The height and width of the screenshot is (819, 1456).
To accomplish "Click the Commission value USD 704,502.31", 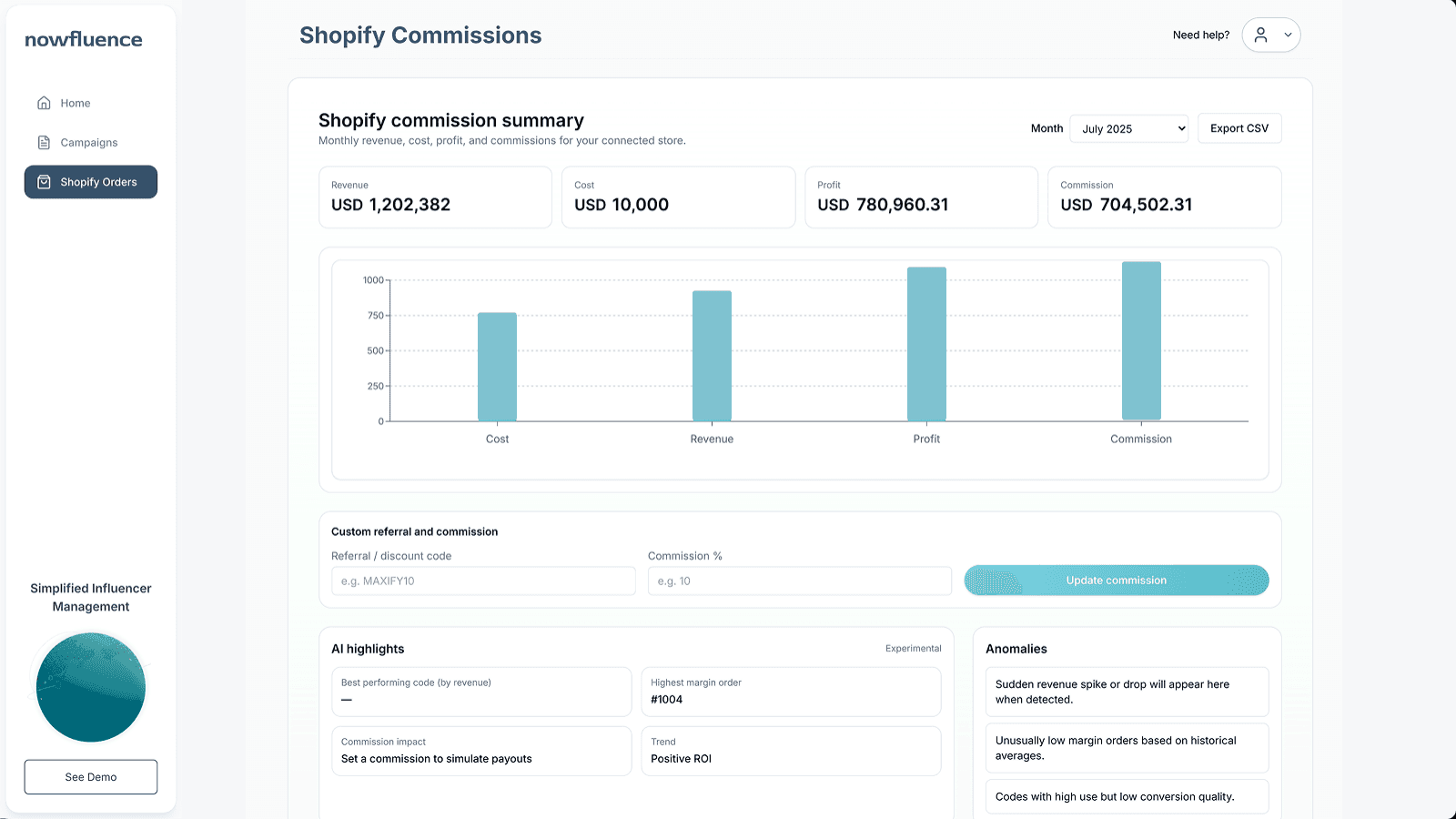I will [1126, 205].
